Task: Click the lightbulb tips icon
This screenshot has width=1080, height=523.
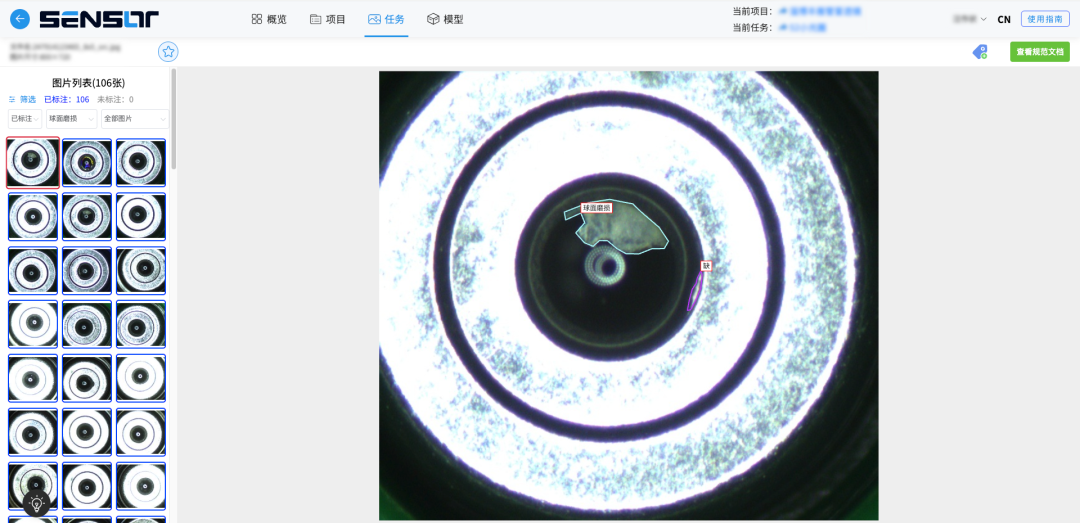Action: tap(37, 504)
